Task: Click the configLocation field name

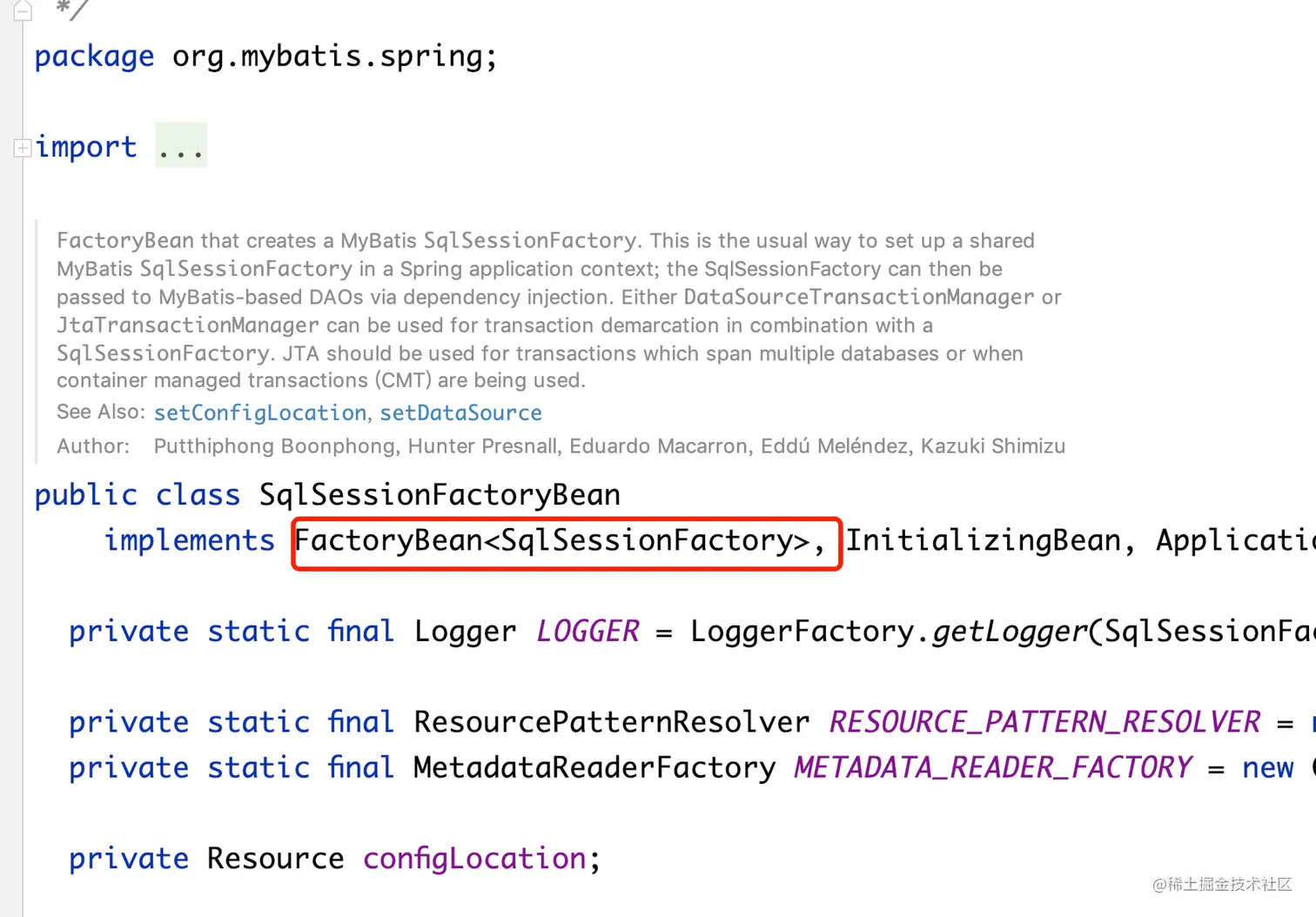Action: coord(474,859)
